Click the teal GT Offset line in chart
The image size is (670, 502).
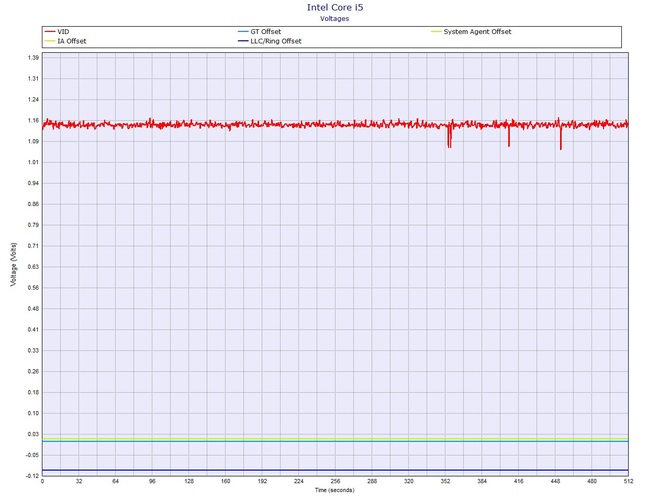pyautogui.click(x=335, y=441)
